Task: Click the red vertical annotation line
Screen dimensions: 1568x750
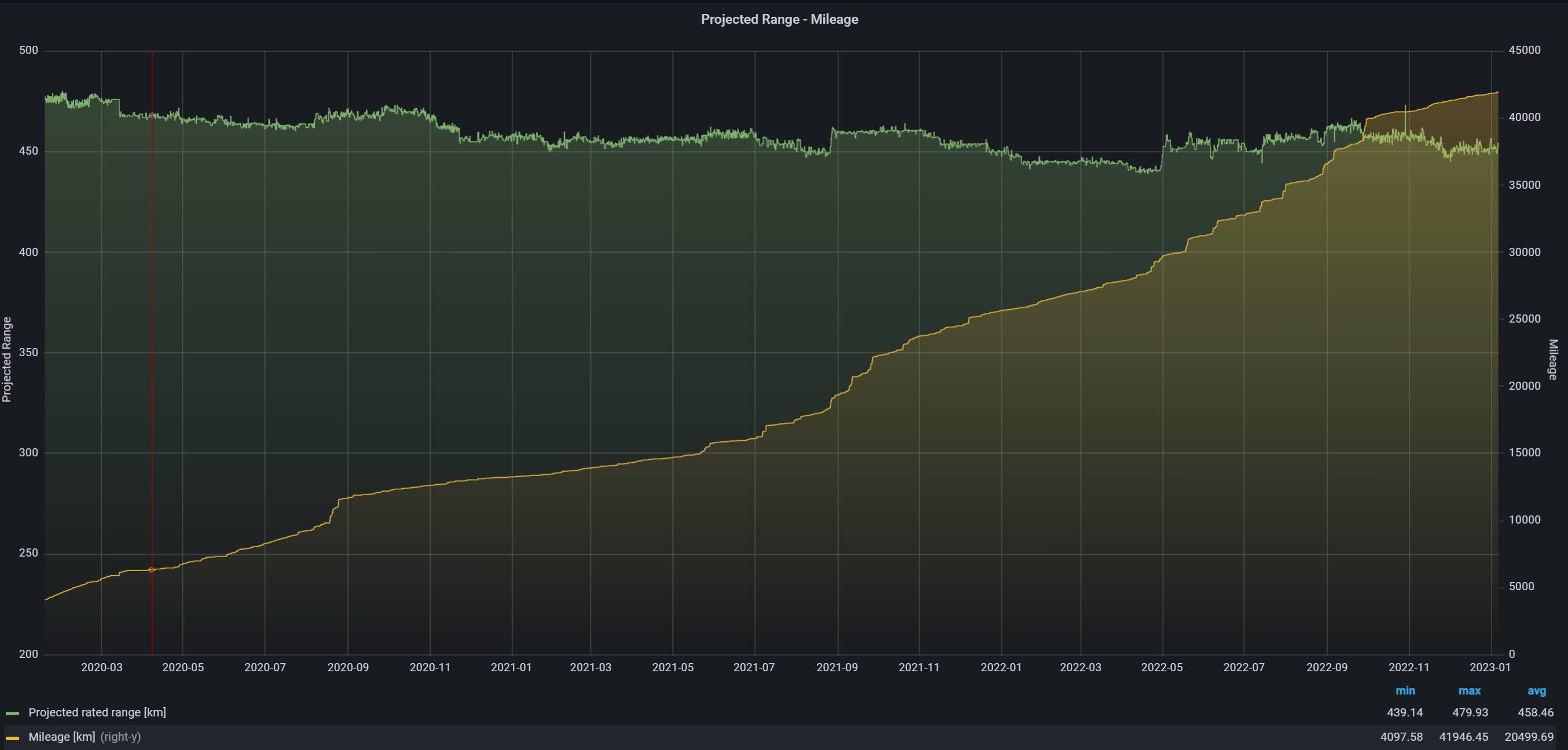Action: (152, 305)
